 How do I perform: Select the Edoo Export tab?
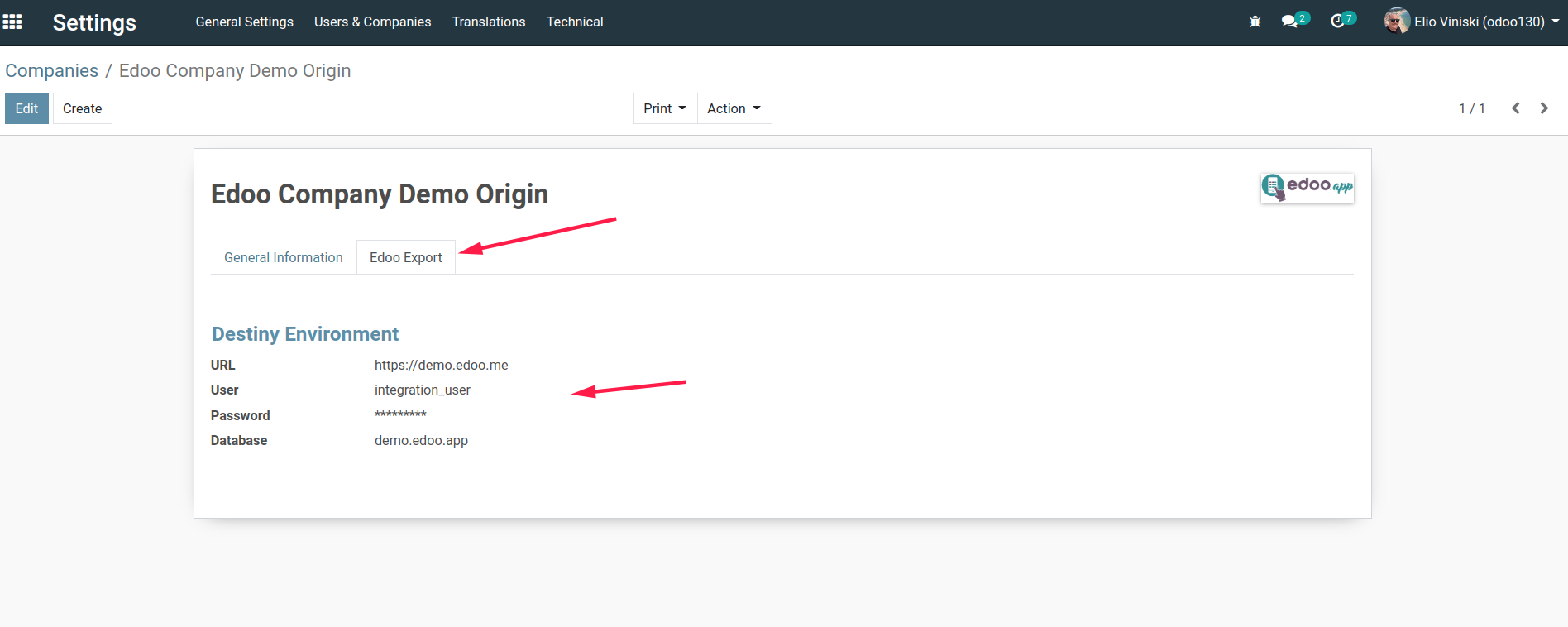pyautogui.click(x=406, y=257)
